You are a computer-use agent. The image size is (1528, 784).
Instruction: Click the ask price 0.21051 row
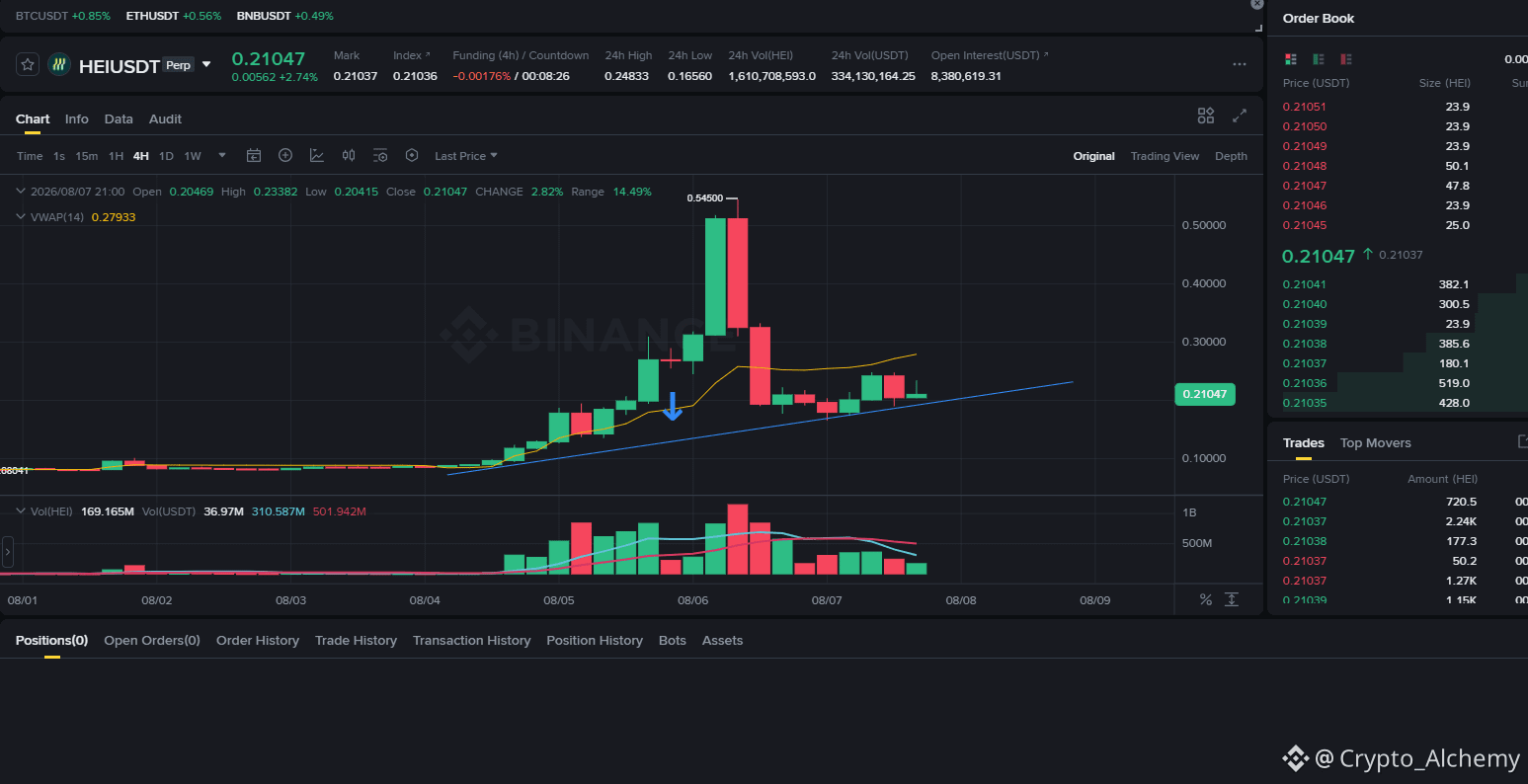click(x=1398, y=107)
